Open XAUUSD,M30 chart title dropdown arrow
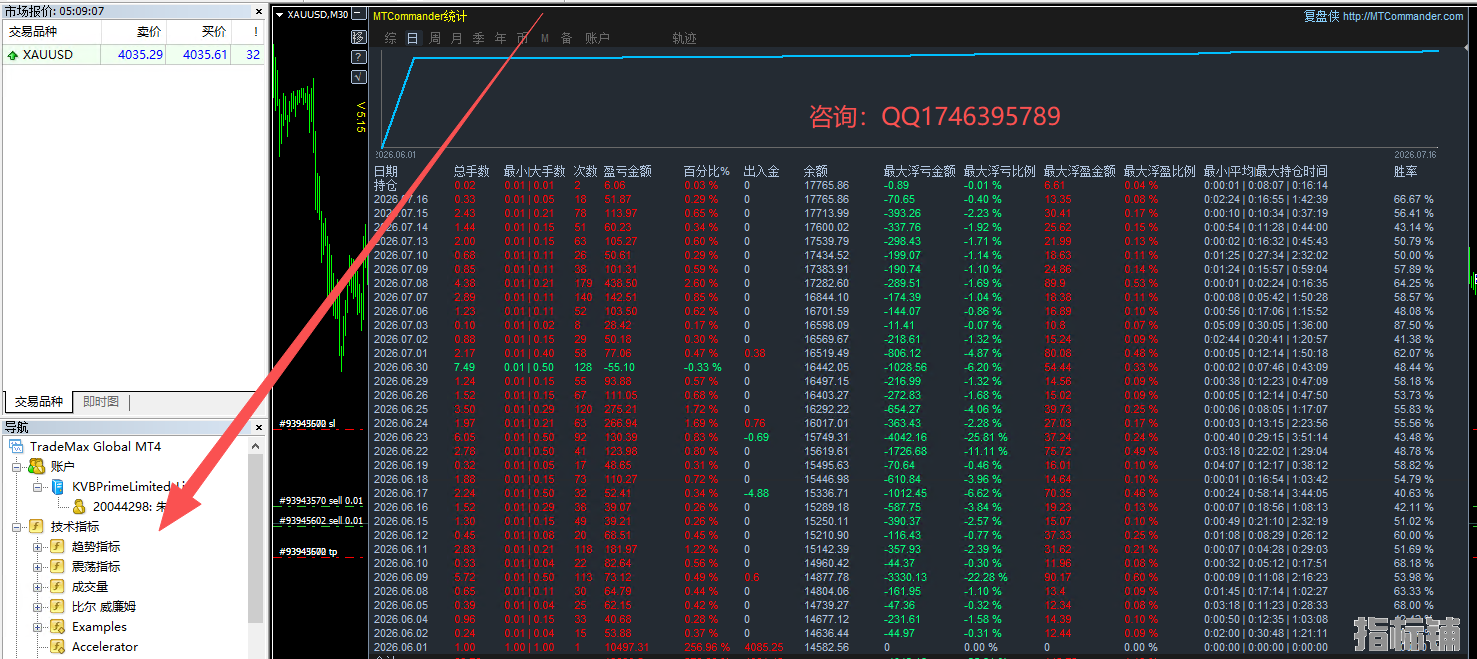The width and height of the screenshot is (1477, 659). (280, 15)
